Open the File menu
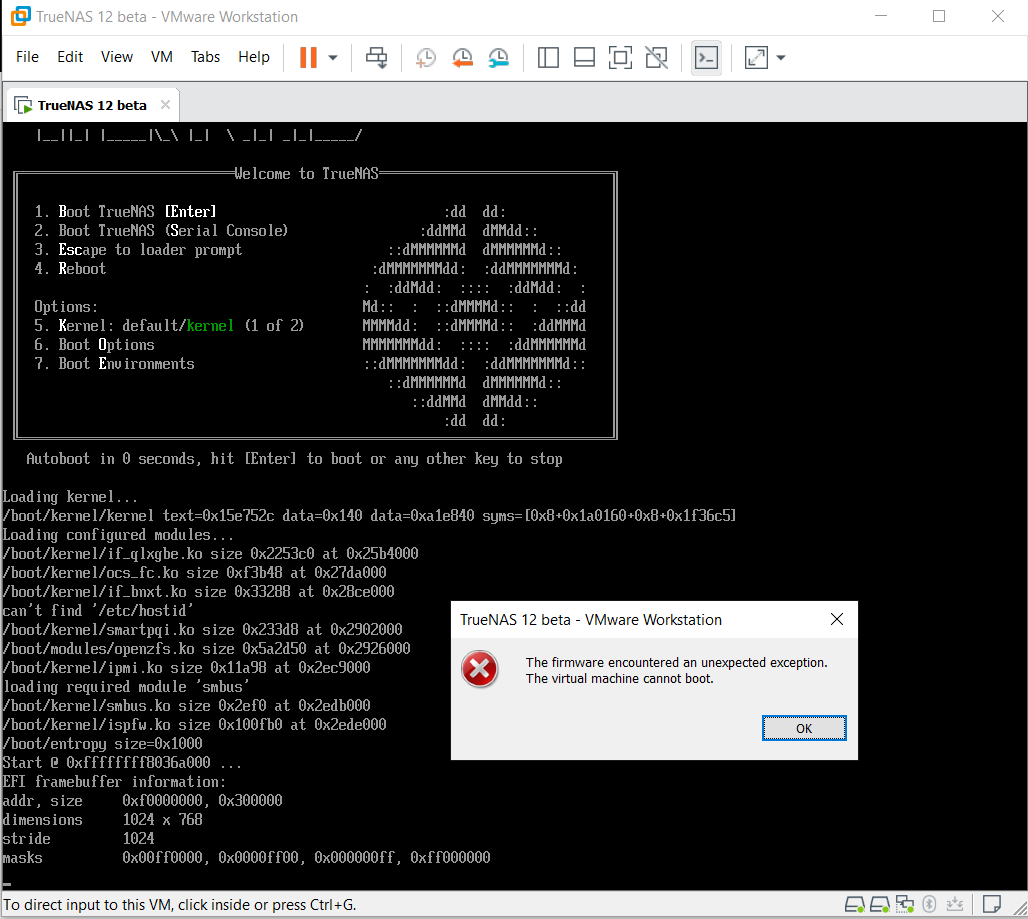Screen dimensions: 1028x919 pyautogui.click(x=28, y=57)
